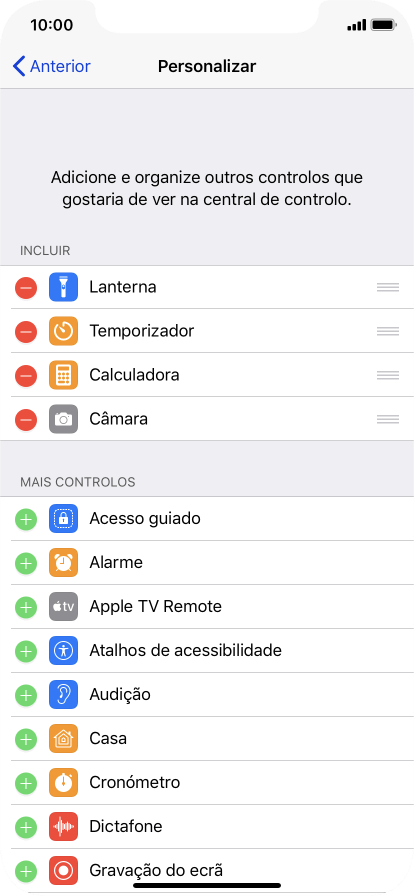Remove Câmara with red minus button

click(26, 419)
